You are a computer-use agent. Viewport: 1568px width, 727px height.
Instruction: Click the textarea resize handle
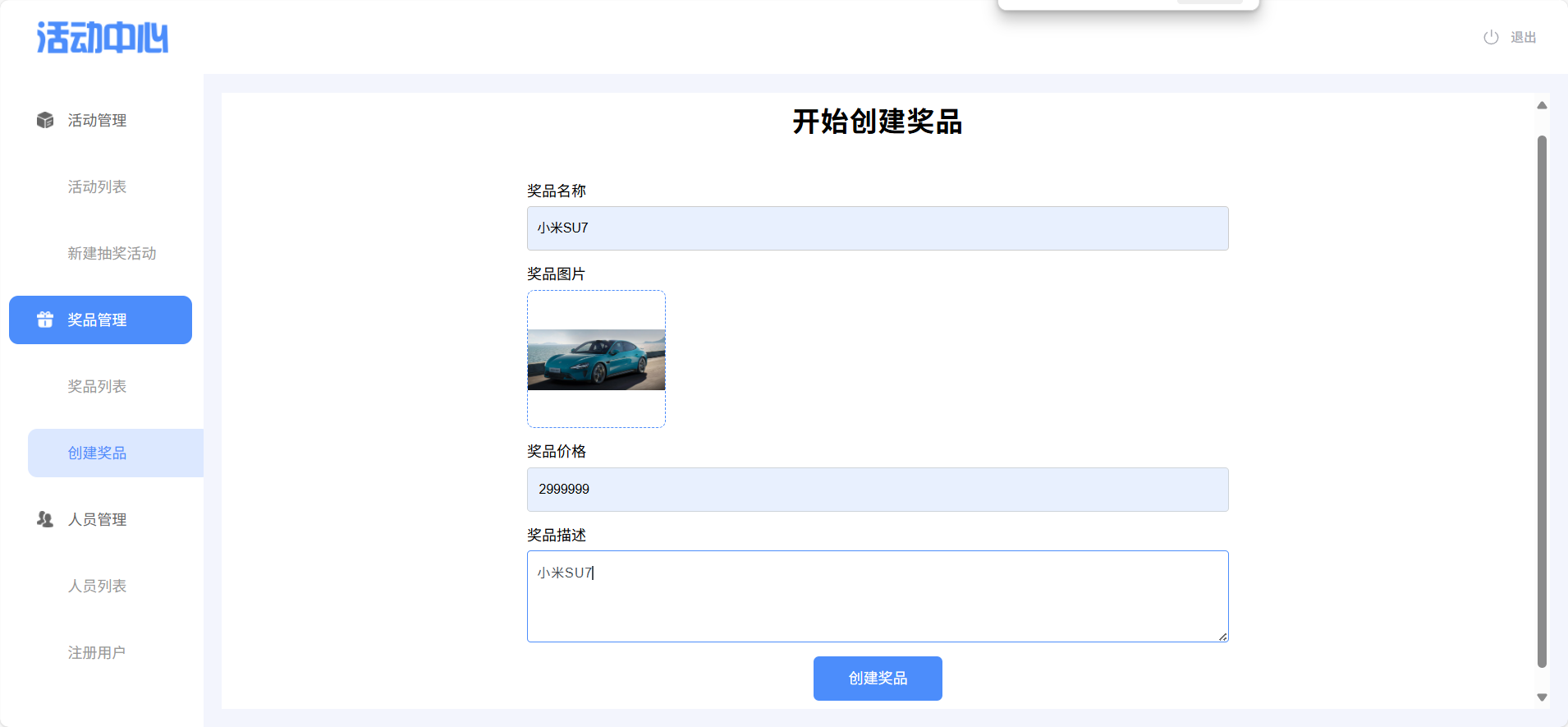pyautogui.click(x=1222, y=637)
